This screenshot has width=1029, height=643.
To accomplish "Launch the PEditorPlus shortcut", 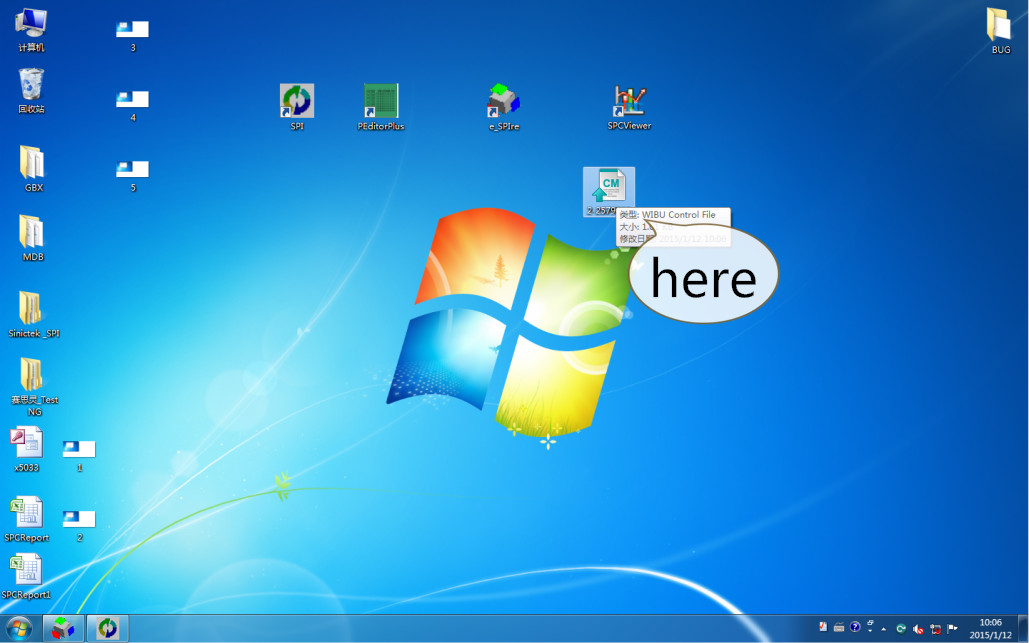I will coord(381,101).
